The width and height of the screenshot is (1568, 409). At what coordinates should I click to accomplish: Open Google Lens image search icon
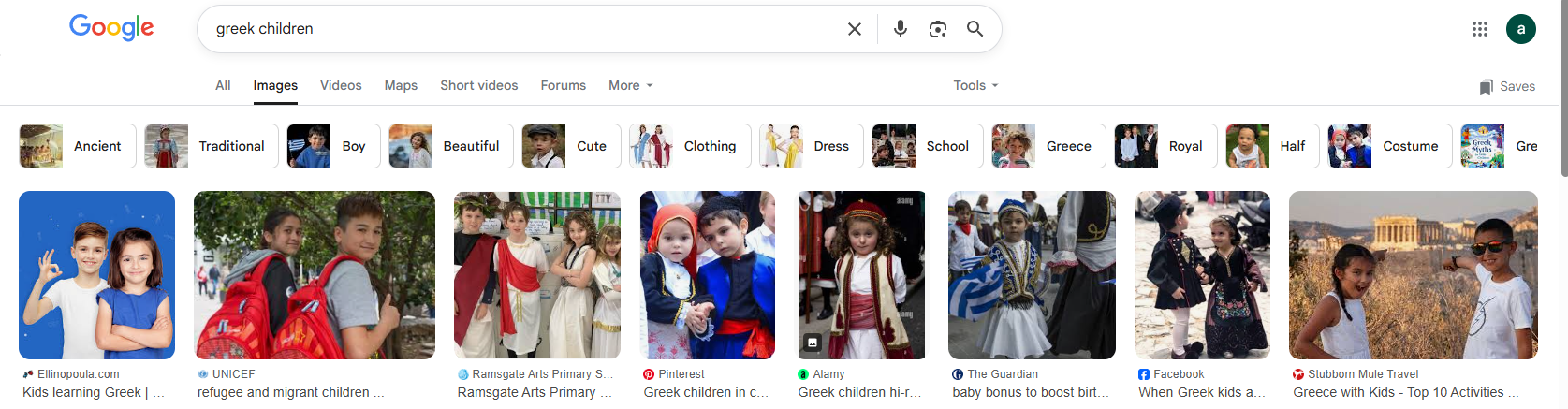click(937, 29)
